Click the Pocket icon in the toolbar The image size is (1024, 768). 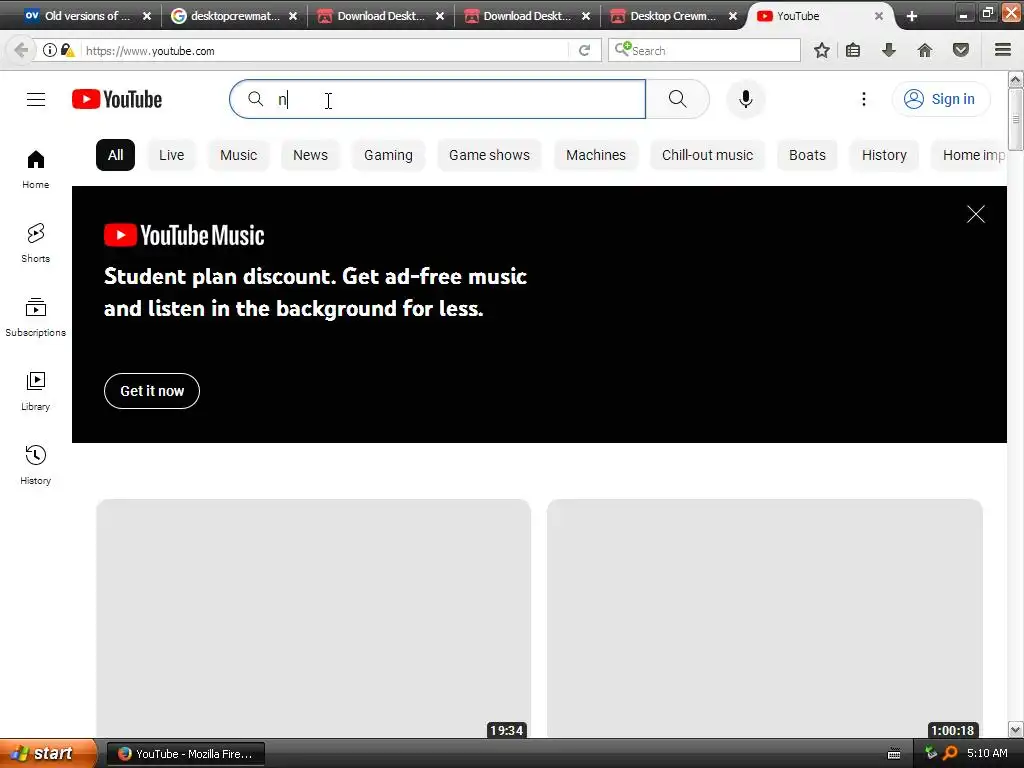point(961,50)
